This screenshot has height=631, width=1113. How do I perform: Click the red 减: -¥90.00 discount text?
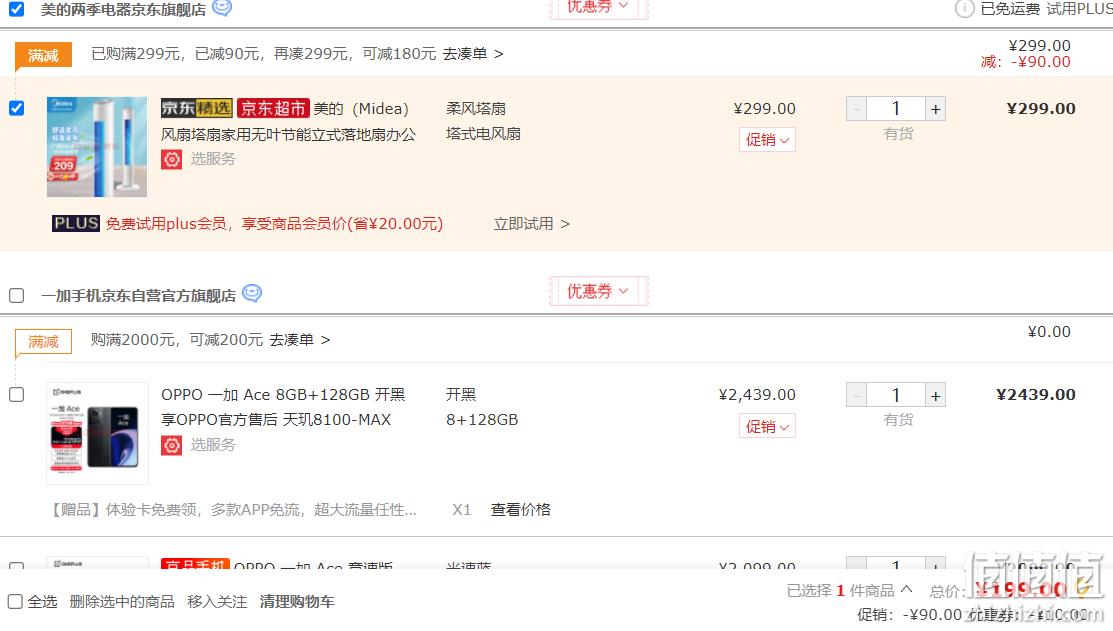click(x=1026, y=62)
